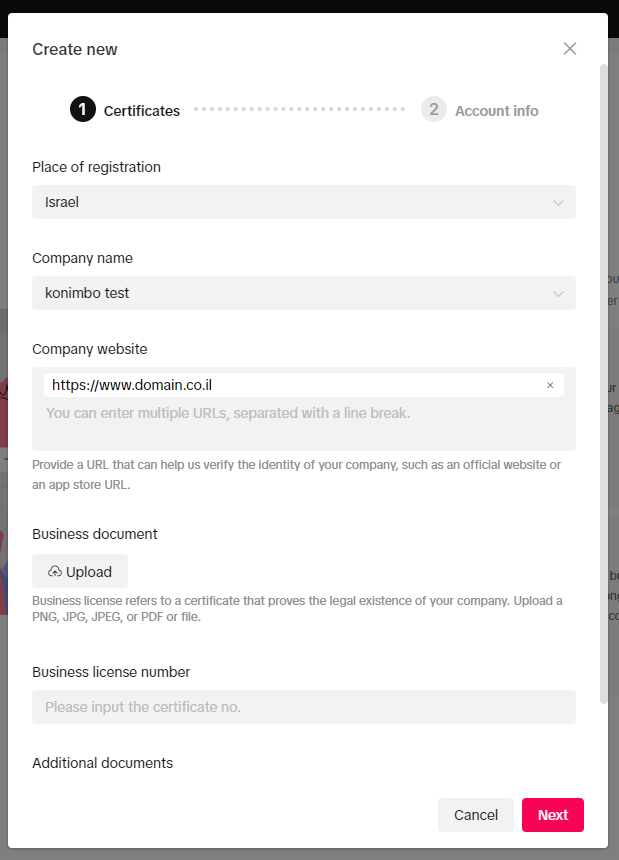Click the Create new dialog title
This screenshot has height=860, width=619.
(75, 49)
